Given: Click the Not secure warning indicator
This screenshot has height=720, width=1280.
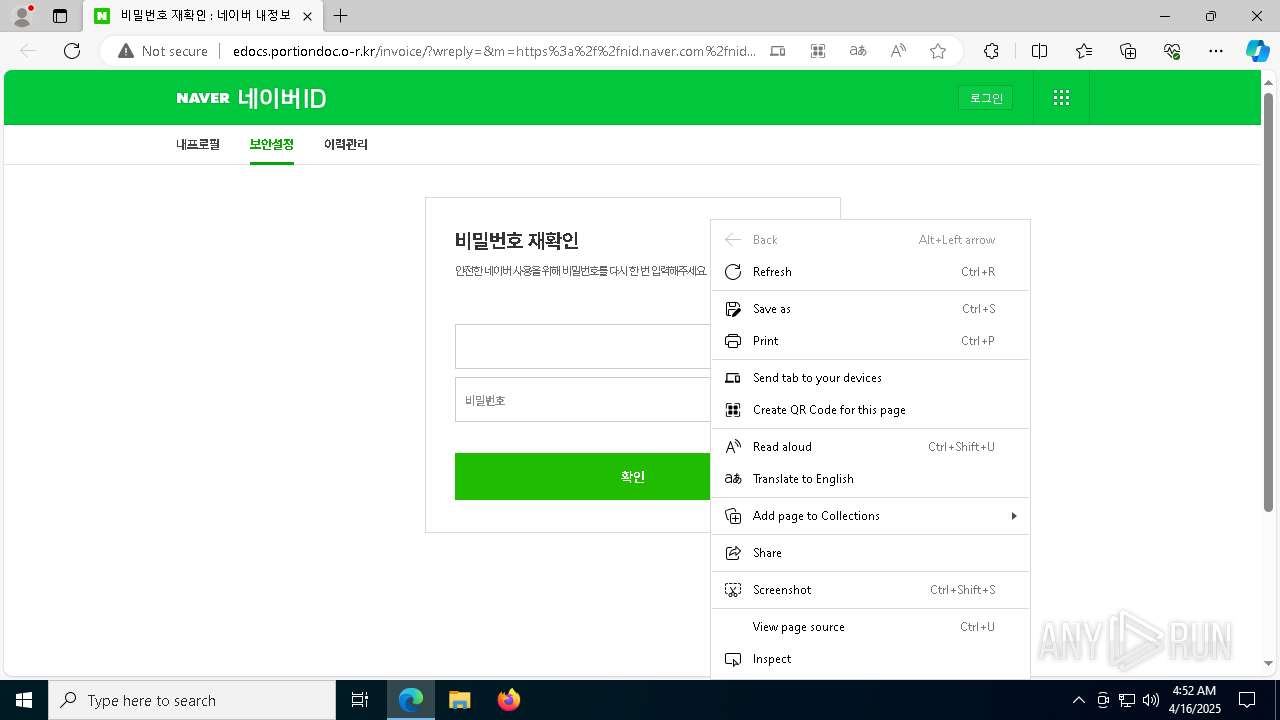Looking at the screenshot, I should [x=163, y=51].
